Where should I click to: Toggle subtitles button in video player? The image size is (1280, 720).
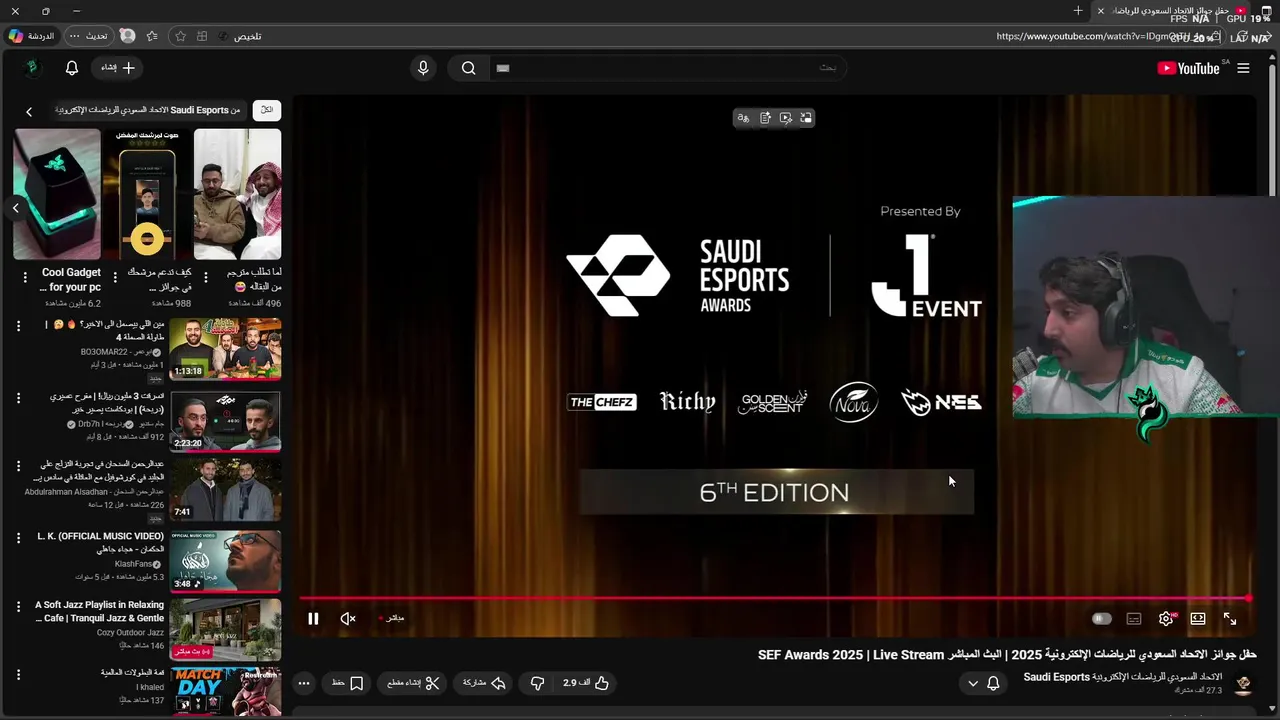(1134, 619)
